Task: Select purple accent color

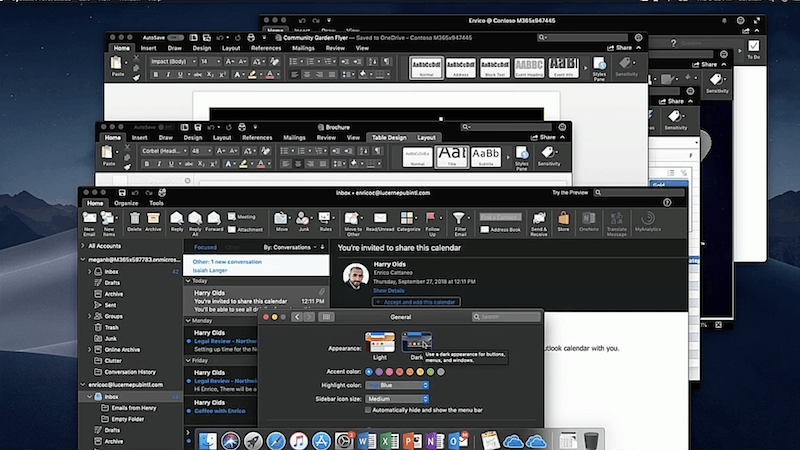Action: 379,372
